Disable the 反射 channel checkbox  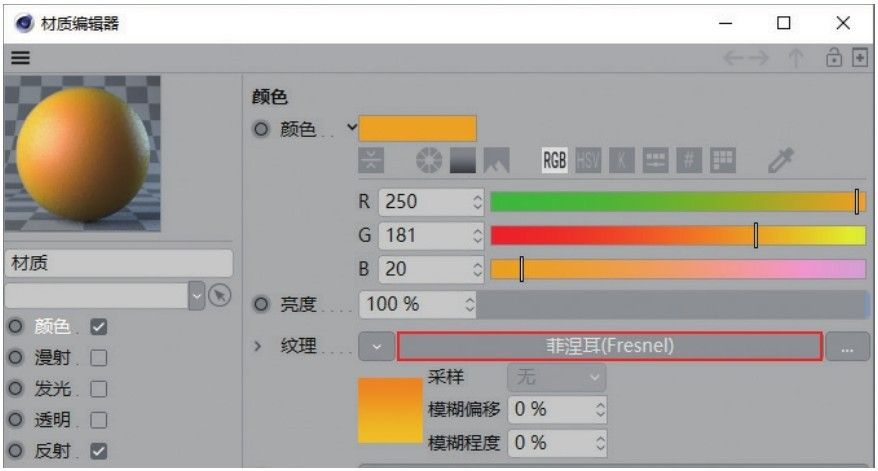pos(98,451)
